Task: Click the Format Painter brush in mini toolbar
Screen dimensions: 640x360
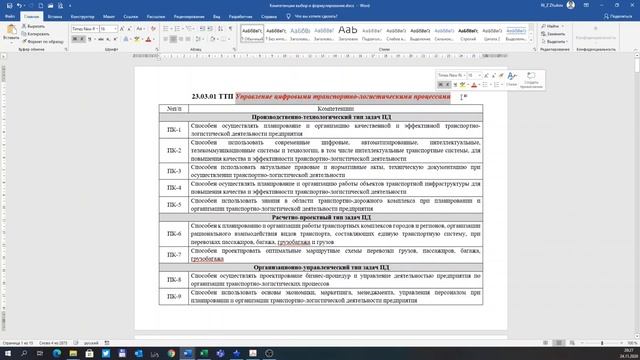Action: click(501, 76)
